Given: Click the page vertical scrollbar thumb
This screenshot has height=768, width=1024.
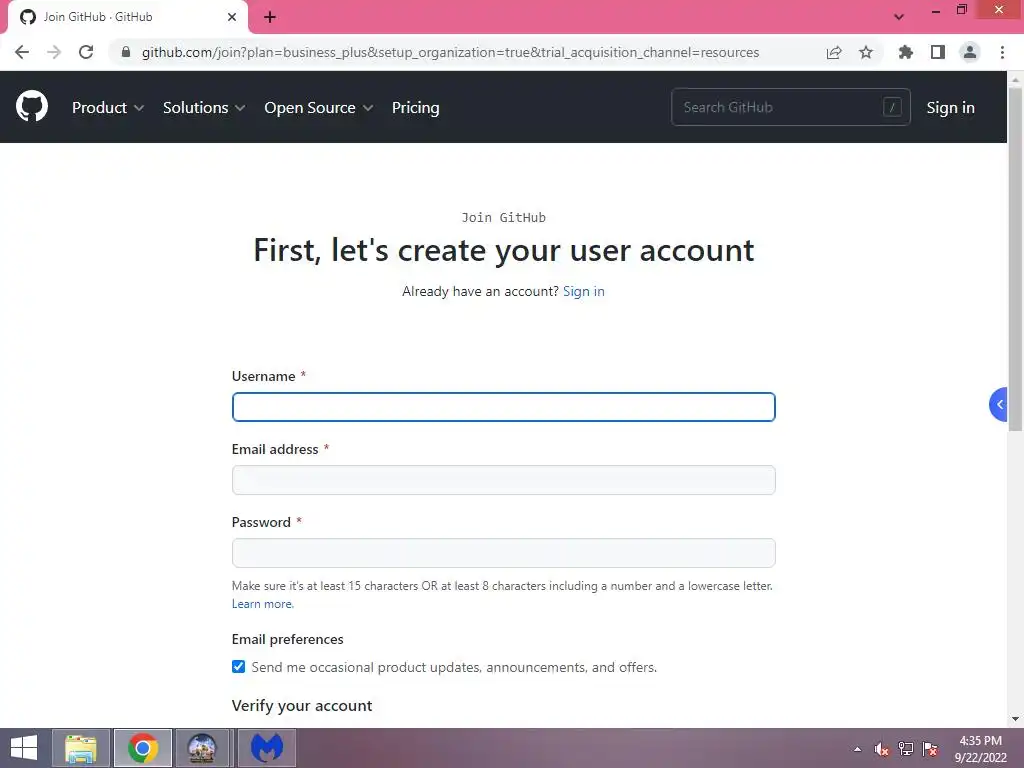Looking at the screenshot, I should (1015, 259).
